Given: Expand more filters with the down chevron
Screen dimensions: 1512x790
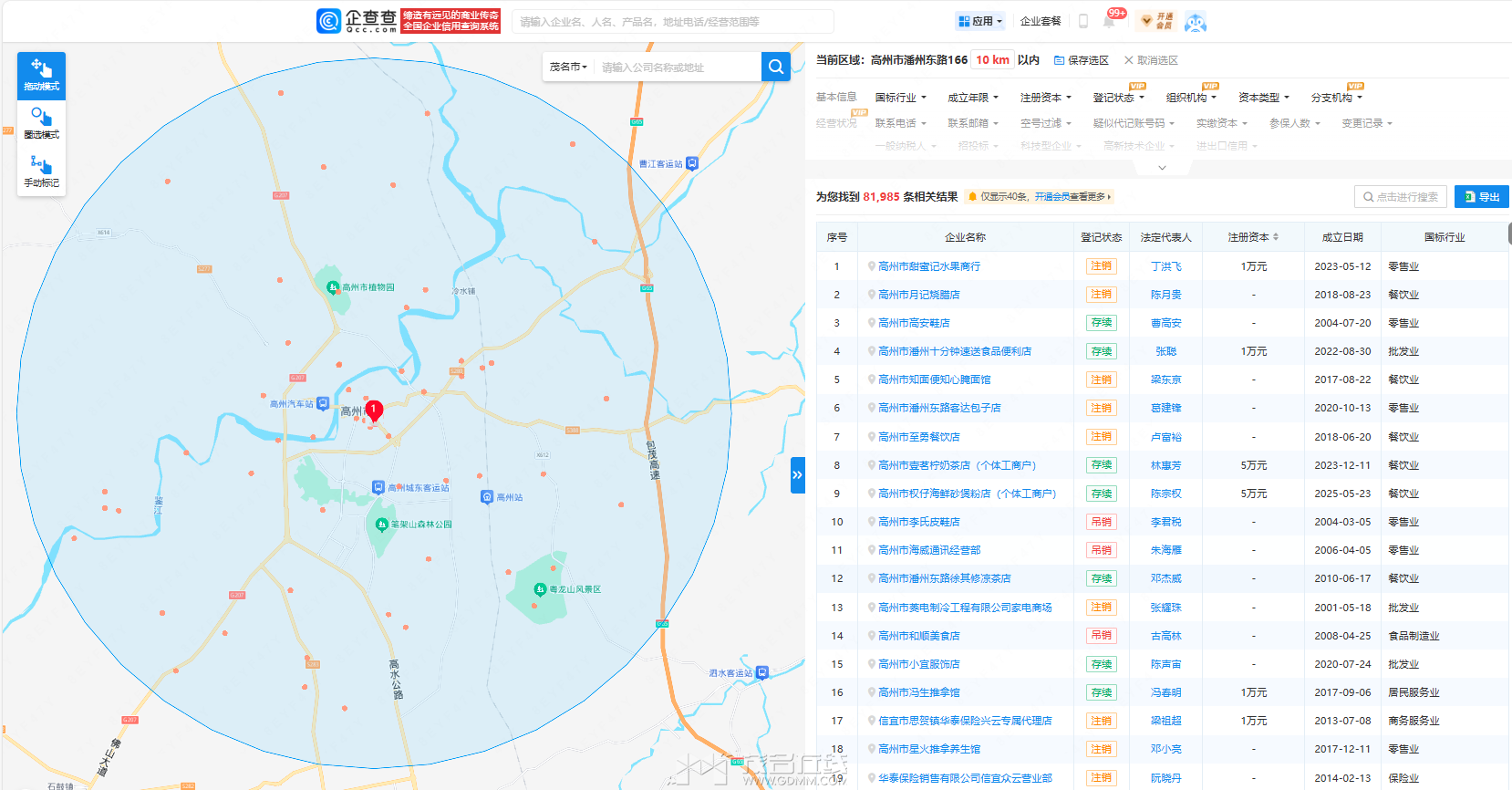Looking at the screenshot, I should tap(1162, 168).
